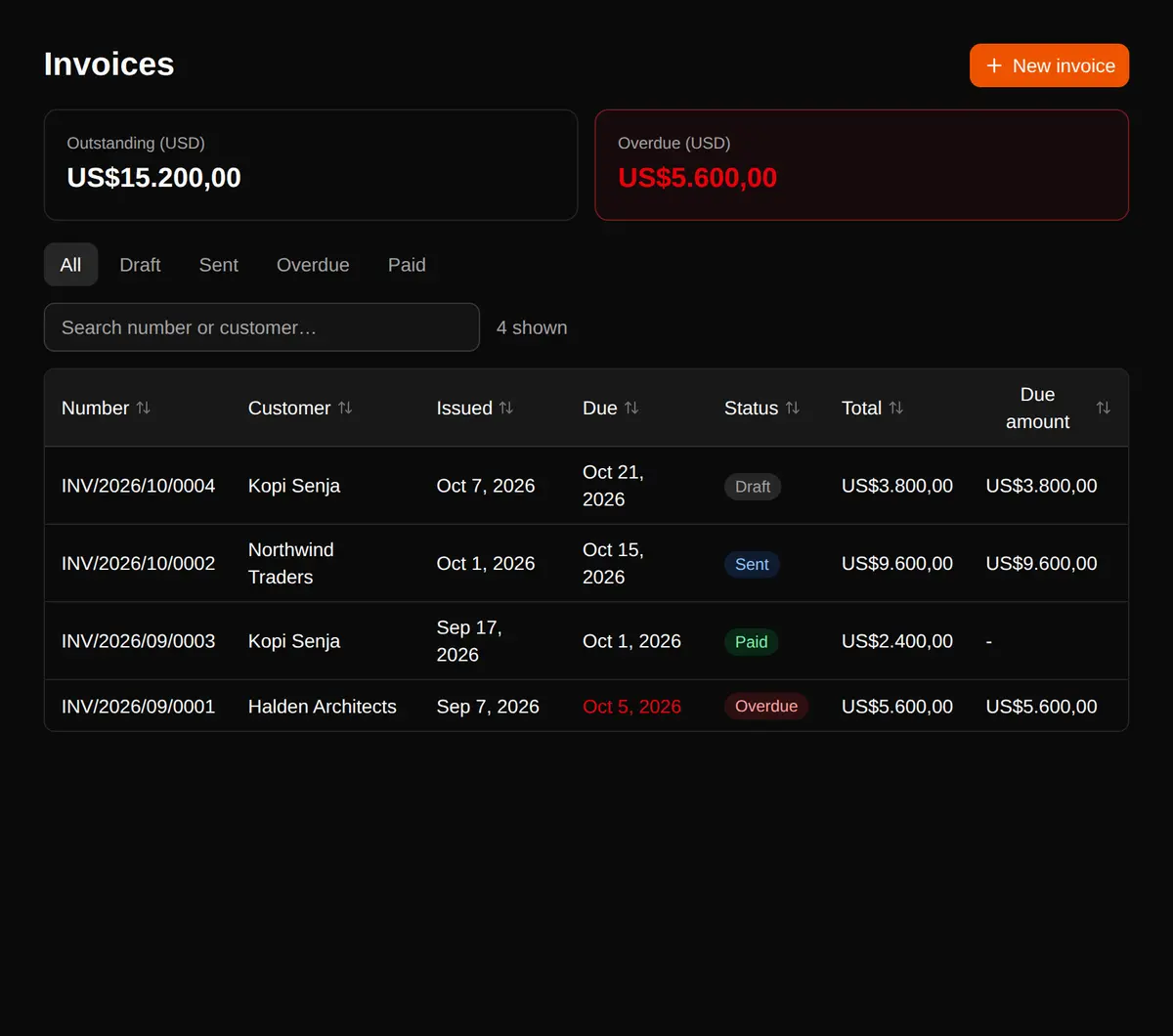The image size is (1173, 1036).
Task: Click the Due amount column header label
Action: point(1038,408)
